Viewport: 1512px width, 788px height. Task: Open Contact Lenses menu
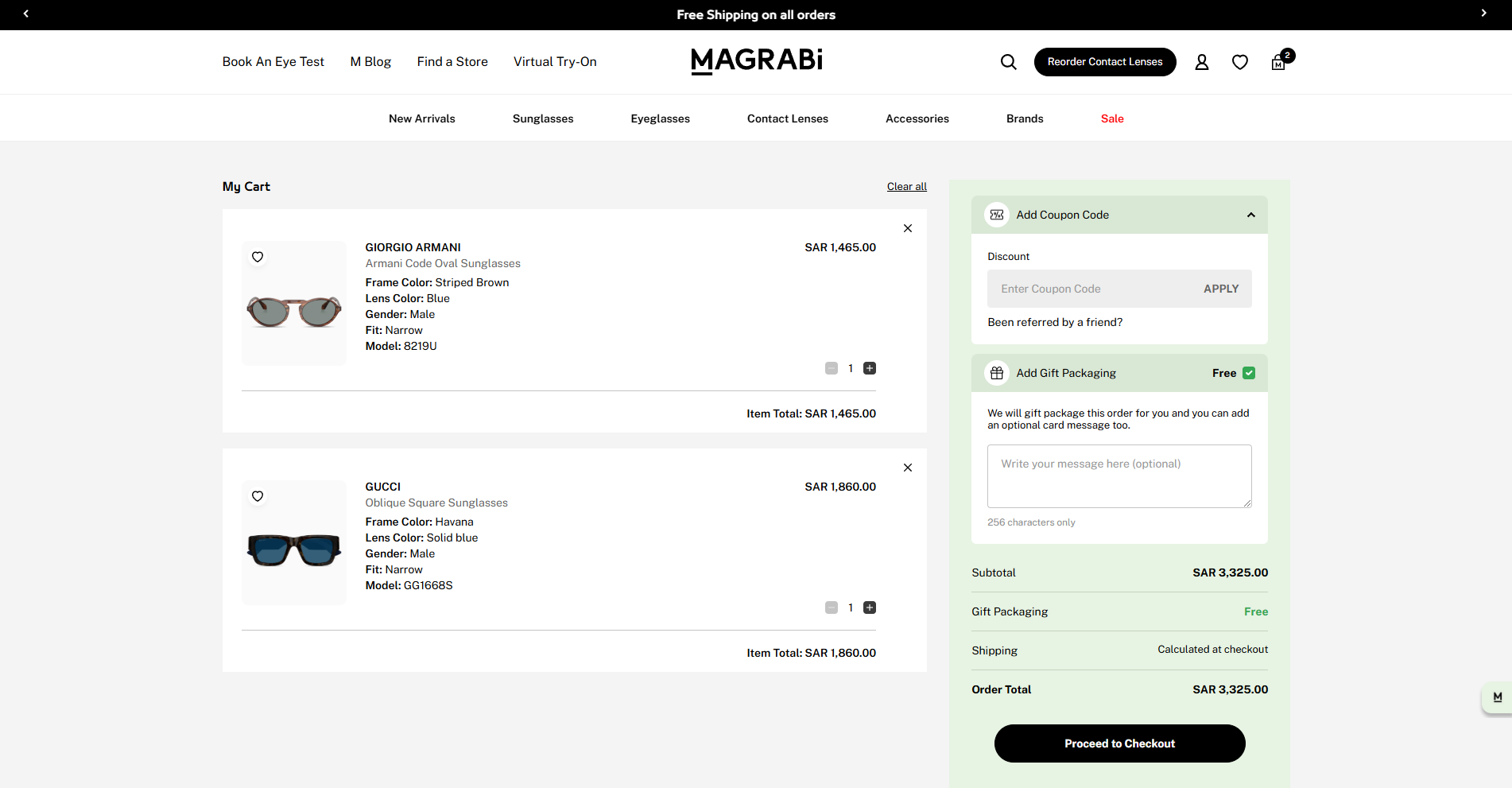tap(788, 118)
